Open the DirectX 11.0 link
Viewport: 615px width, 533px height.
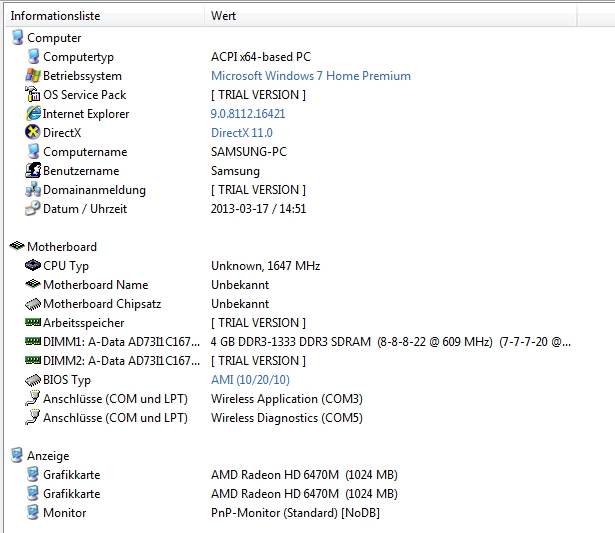242,133
